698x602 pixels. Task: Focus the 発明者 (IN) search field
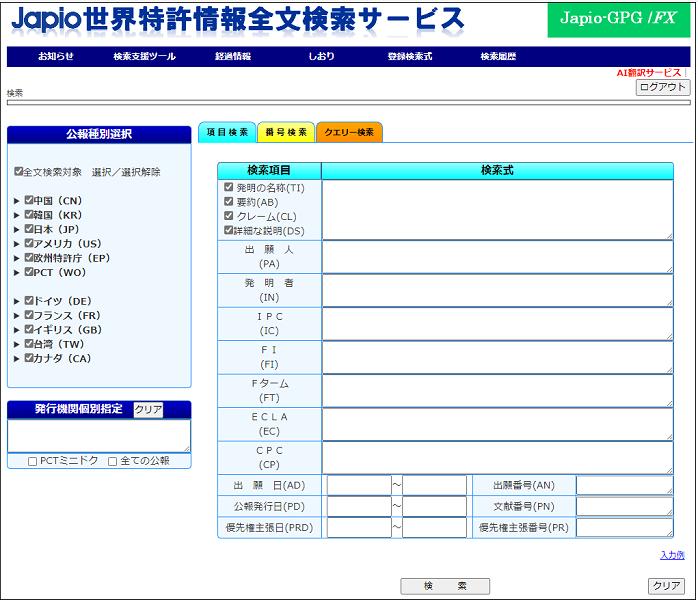pyautogui.click(x=498, y=290)
